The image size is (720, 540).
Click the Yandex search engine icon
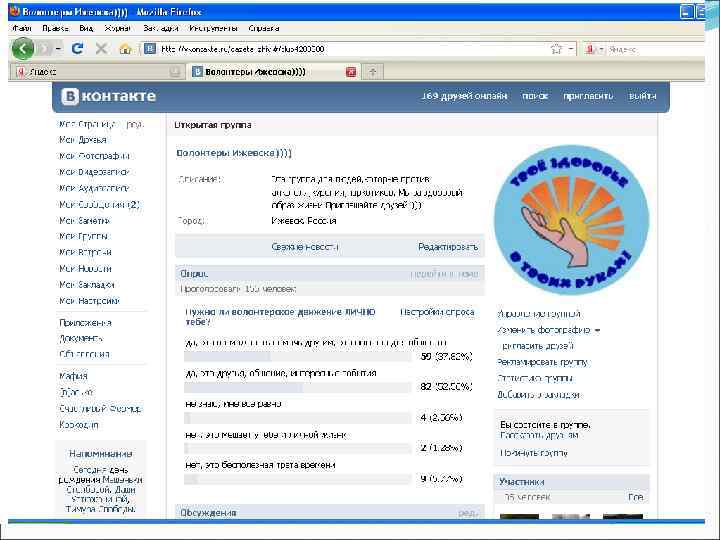pos(590,49)
